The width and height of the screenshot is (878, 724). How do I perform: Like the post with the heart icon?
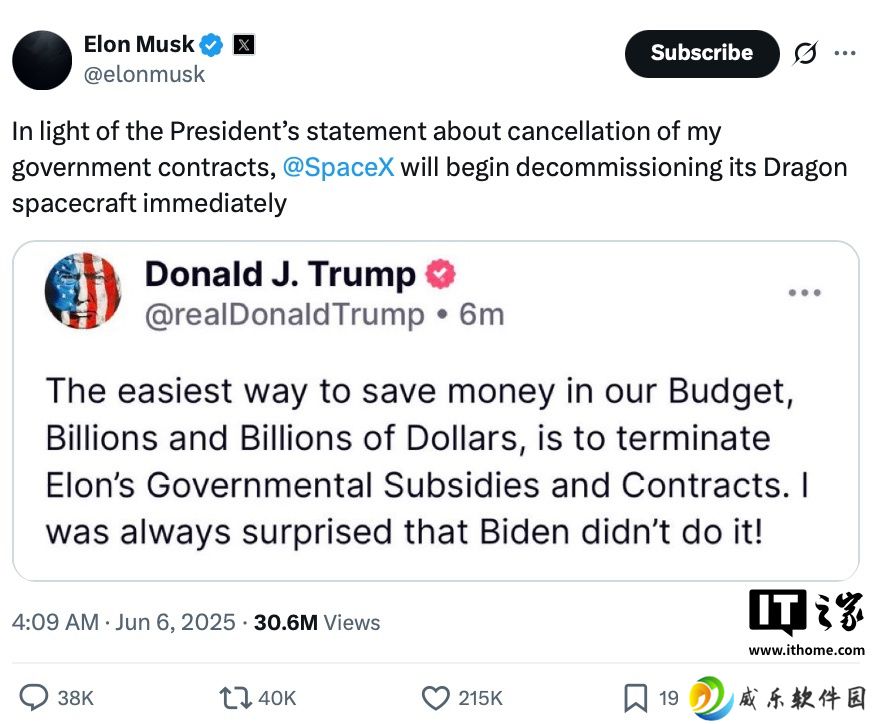point(435,698)
